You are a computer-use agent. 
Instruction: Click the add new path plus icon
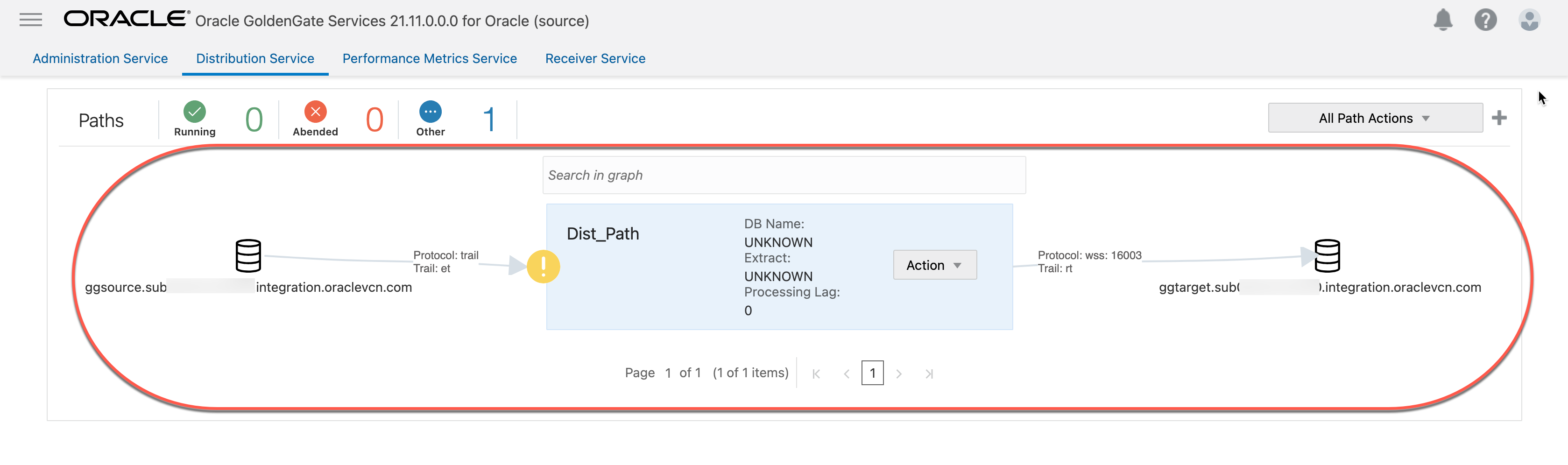[1500, 118]
